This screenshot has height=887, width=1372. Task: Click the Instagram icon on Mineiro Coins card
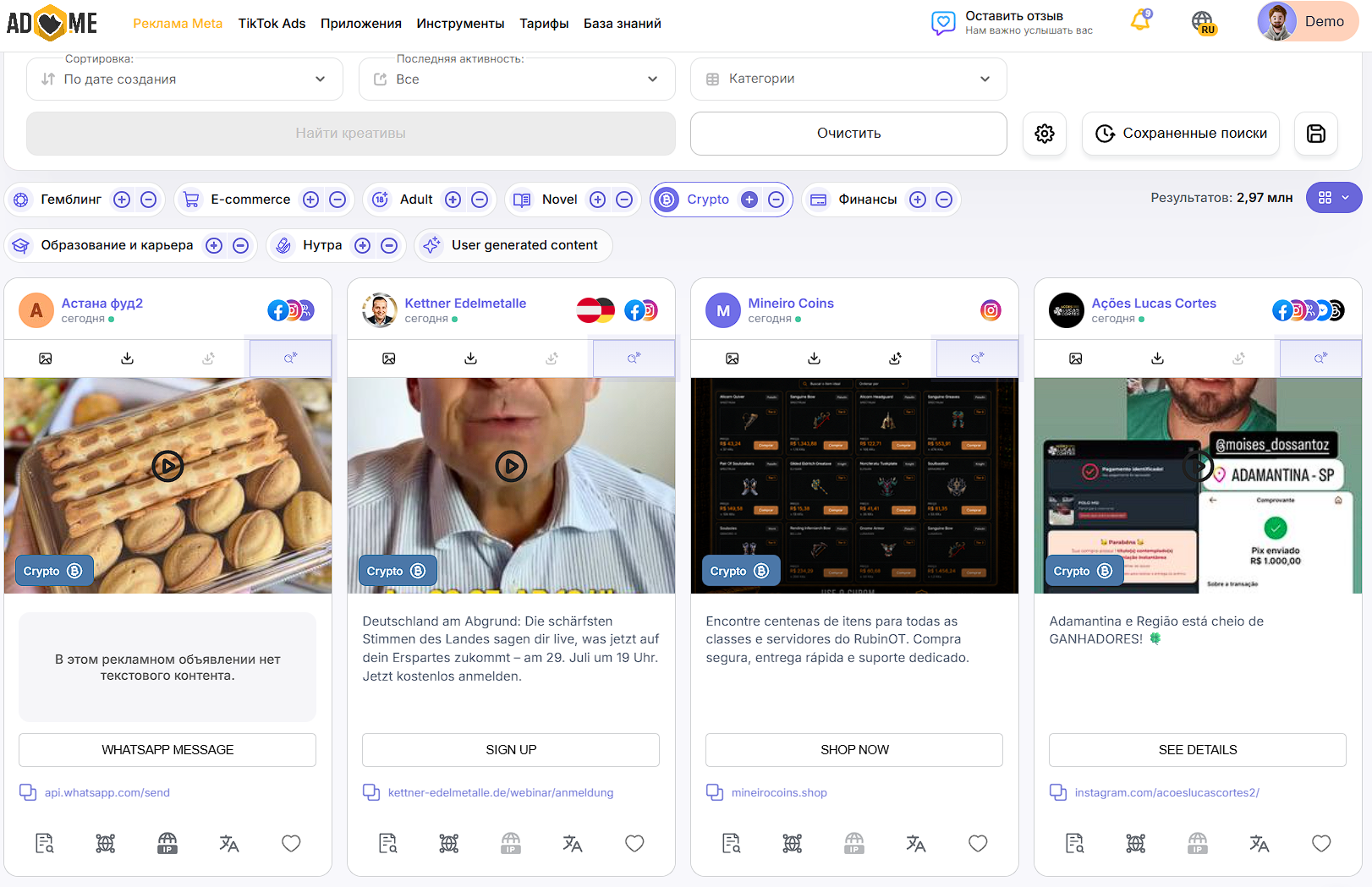coord(991,310)
